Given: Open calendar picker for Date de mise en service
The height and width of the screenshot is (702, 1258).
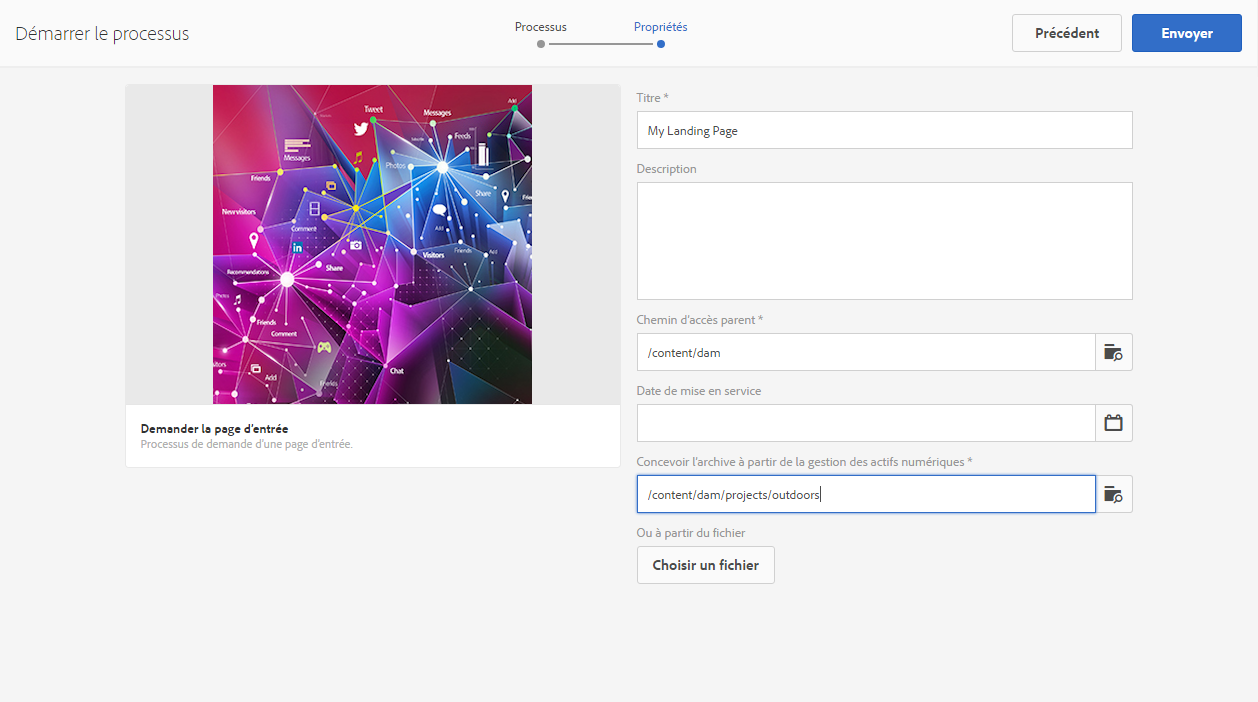Looking at the screenshot, I should (x=1114, y=423).
